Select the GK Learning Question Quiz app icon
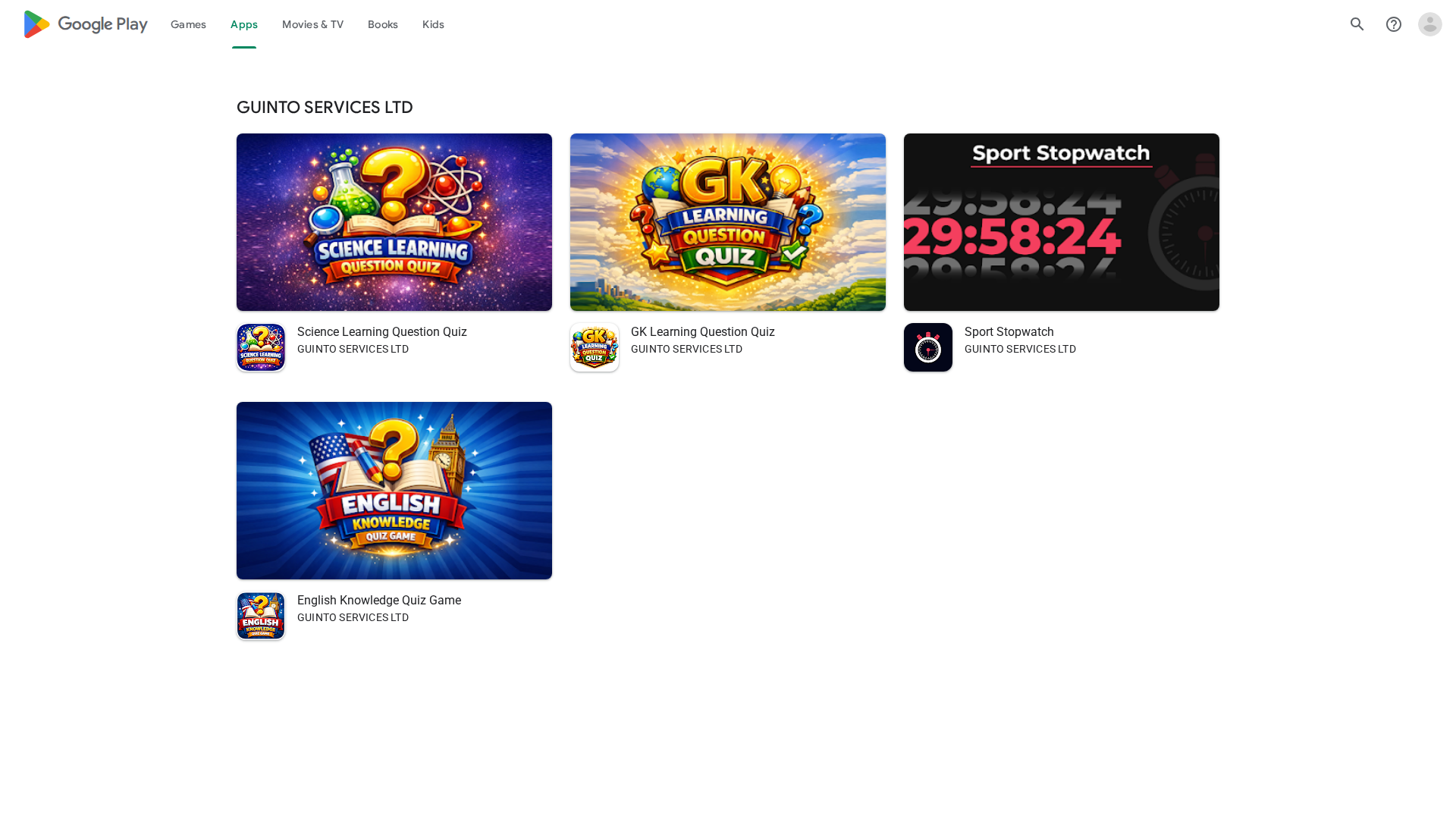Image resolution: width=1456 pixels, height=819 pixels. coord(594,347)
